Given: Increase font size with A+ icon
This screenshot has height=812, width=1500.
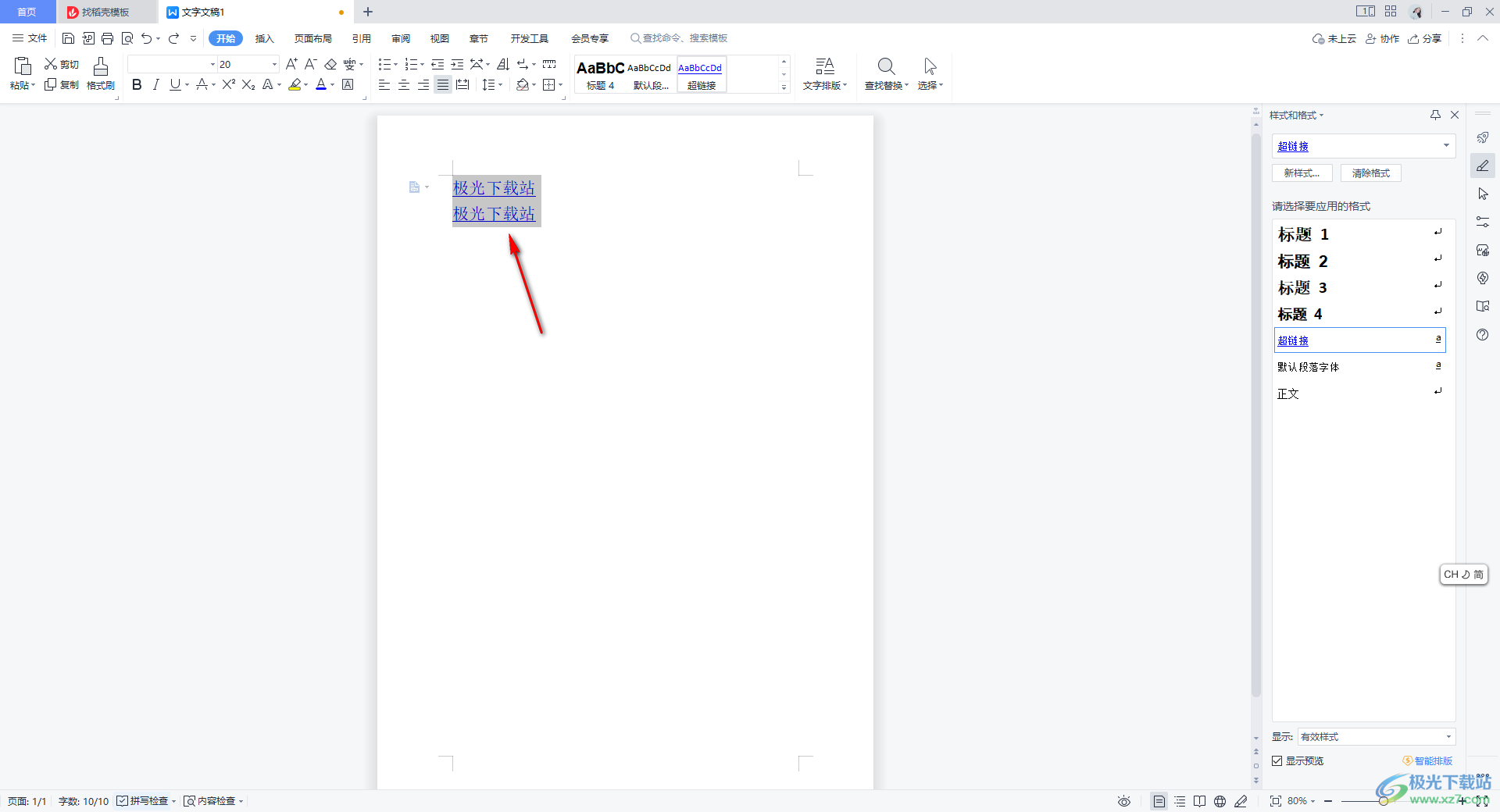Looking at the screenshot, I should [x=291, y=64].
